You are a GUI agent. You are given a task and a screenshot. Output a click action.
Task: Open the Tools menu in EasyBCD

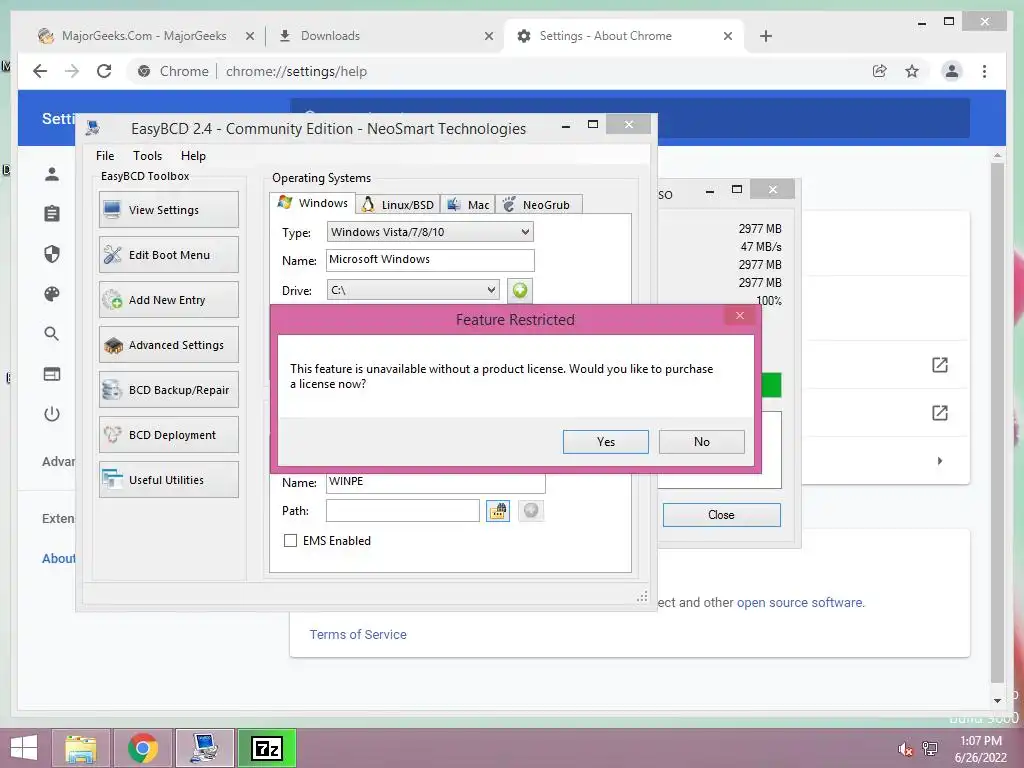tap(148, 155)
